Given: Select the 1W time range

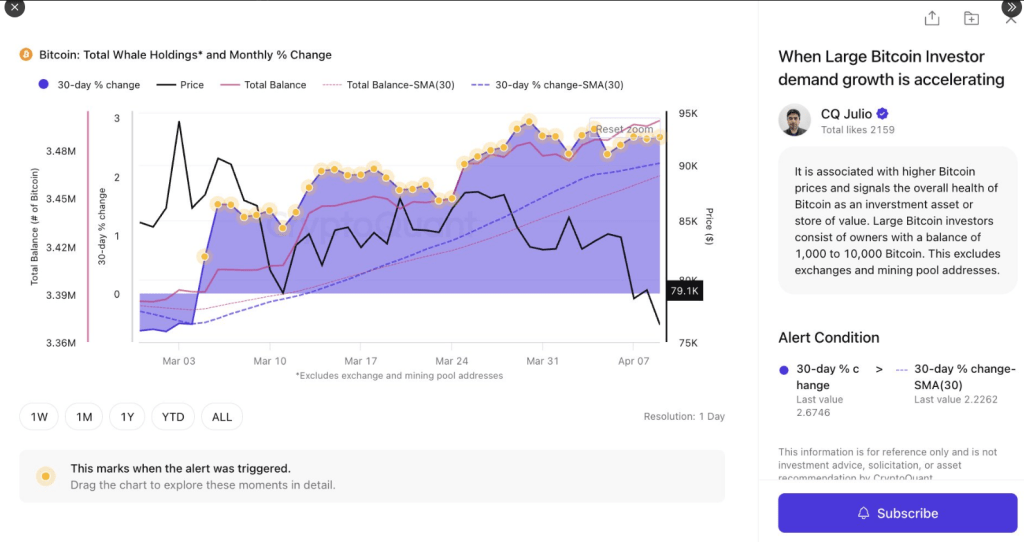Looking at the screenshot, I should point(39,417).
